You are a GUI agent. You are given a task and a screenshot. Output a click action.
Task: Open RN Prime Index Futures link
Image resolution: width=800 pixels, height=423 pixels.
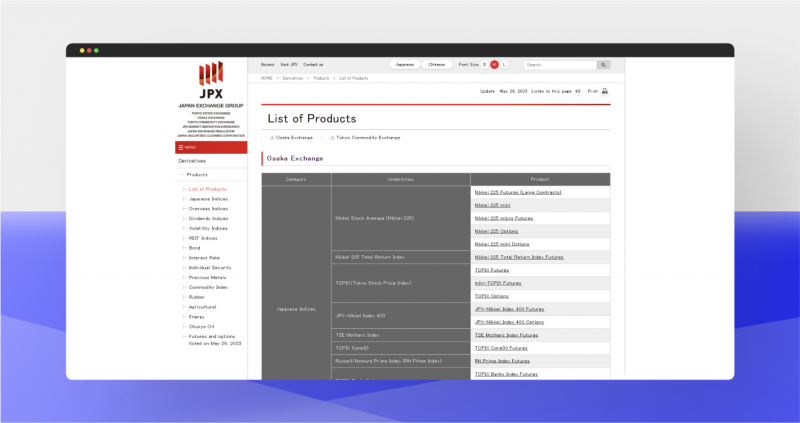[502, 361]
